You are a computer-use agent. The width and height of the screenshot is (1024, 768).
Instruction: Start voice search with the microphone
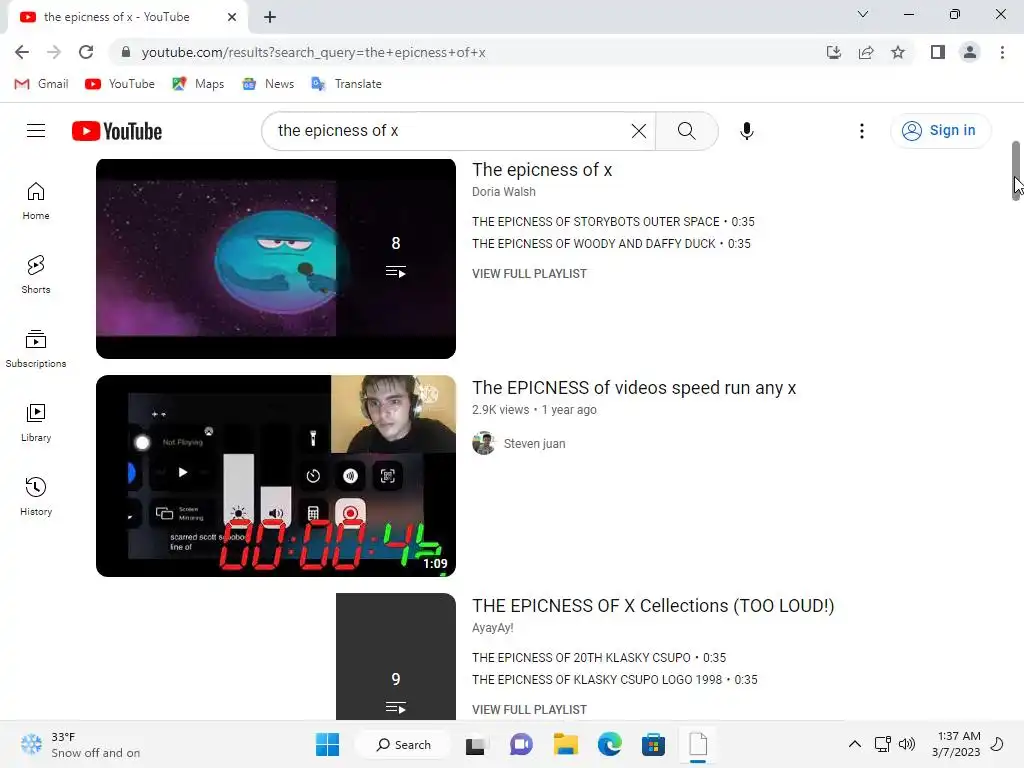746,131
